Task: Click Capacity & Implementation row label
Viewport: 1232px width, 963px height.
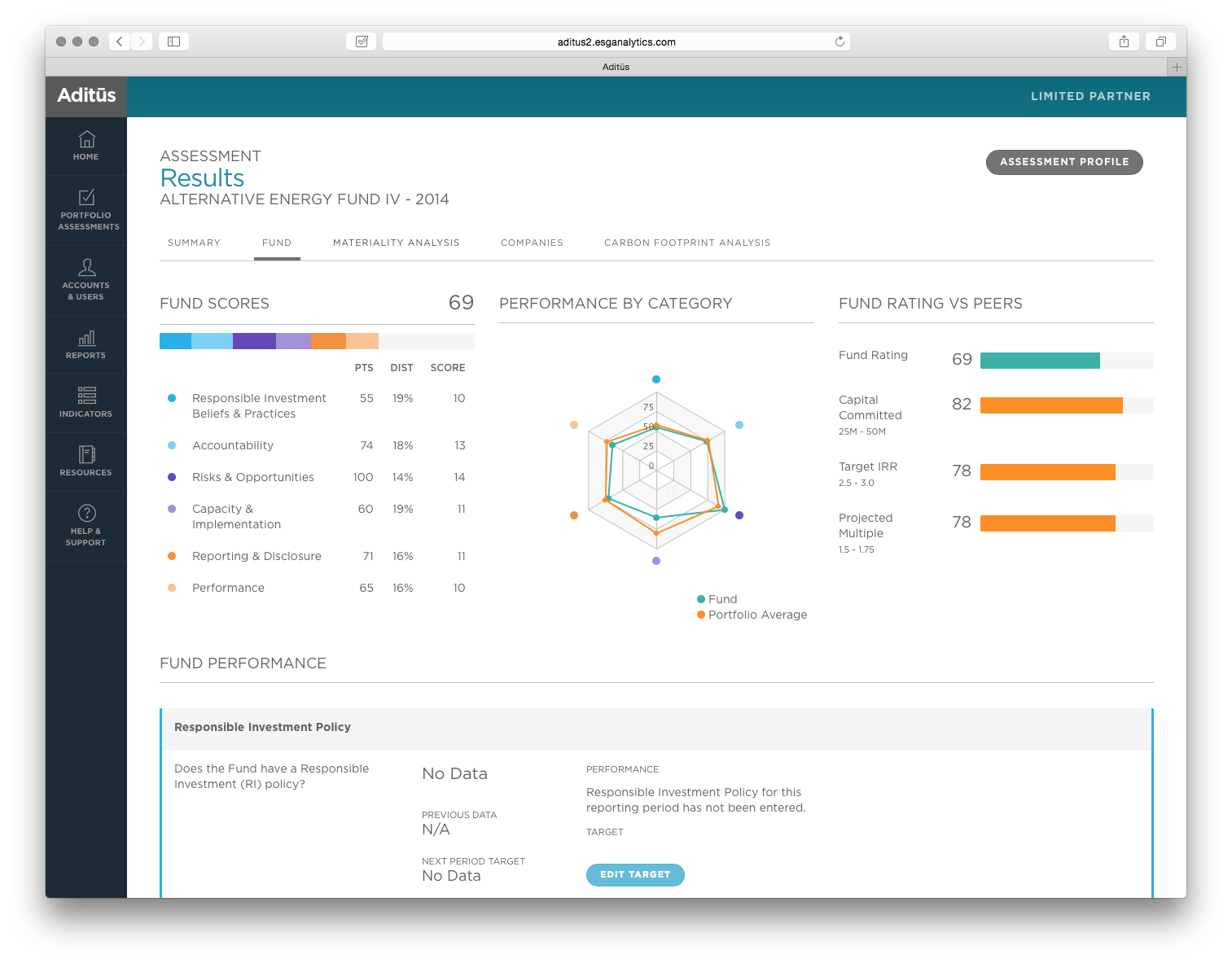Action: pyautogui.click(x=236, y=516)
